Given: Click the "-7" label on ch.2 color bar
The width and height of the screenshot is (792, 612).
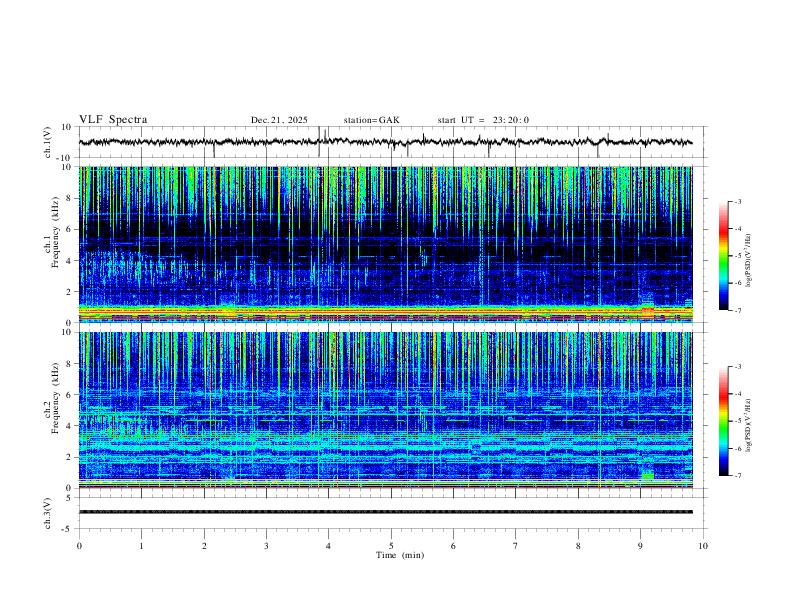Looking at the screenshot, I should pos(737,476).
